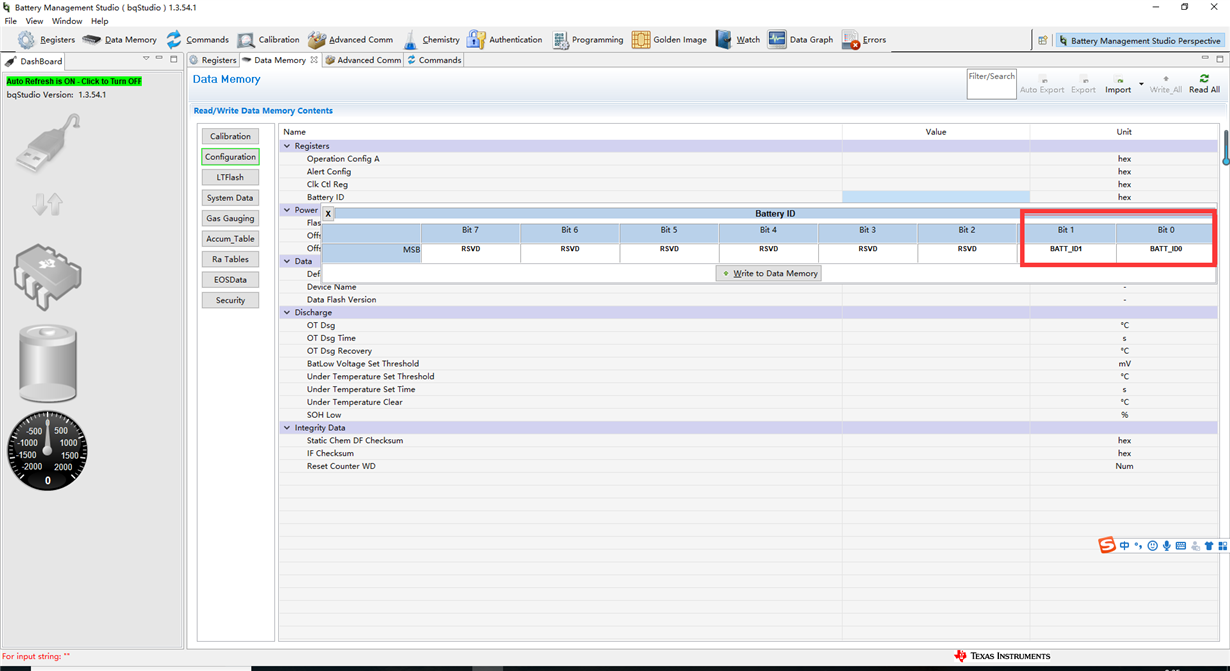Screen dimensions: 1230x671
Task: Open the DashBoard view menu arrow
Action: (147, 59)
